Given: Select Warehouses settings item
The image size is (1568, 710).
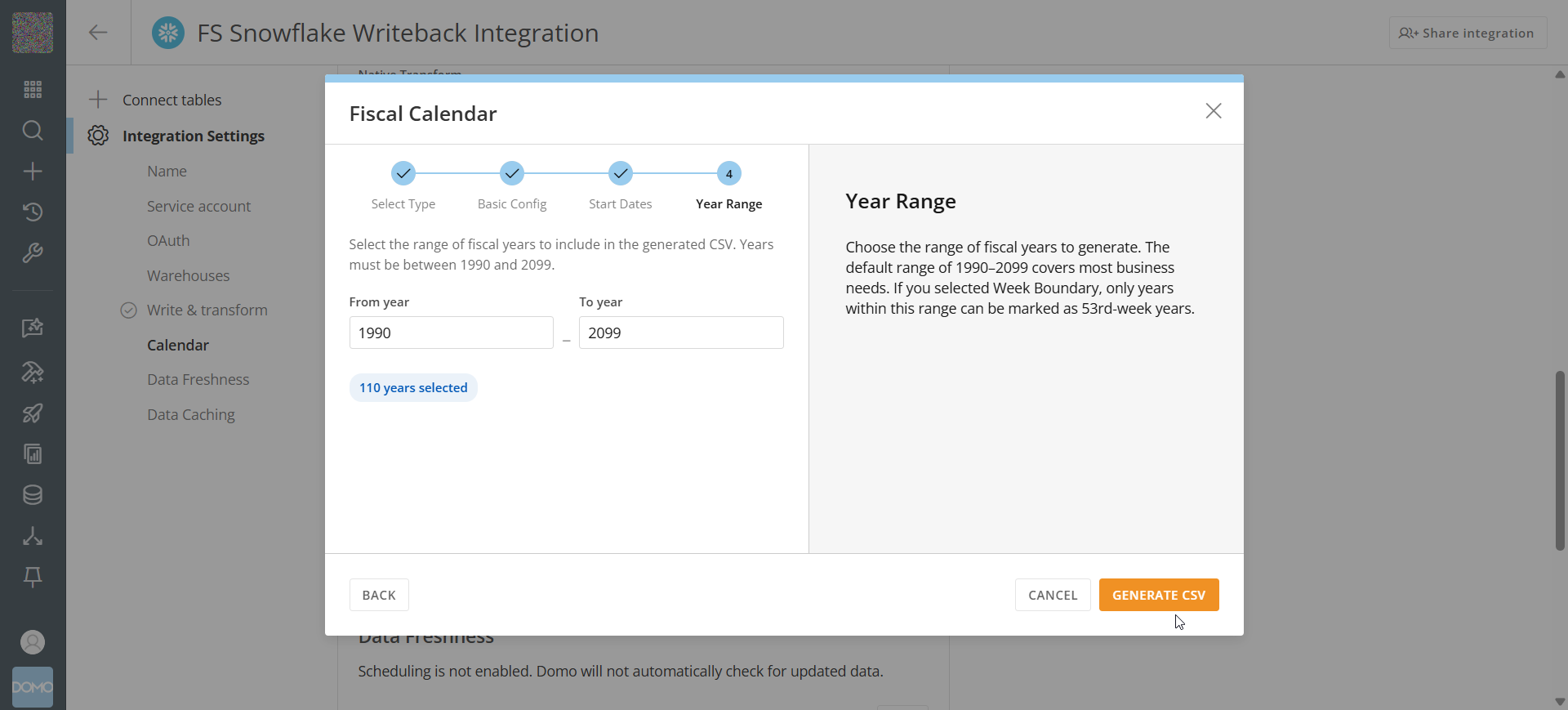Looking at the screenshot, I should coord(189,276).
